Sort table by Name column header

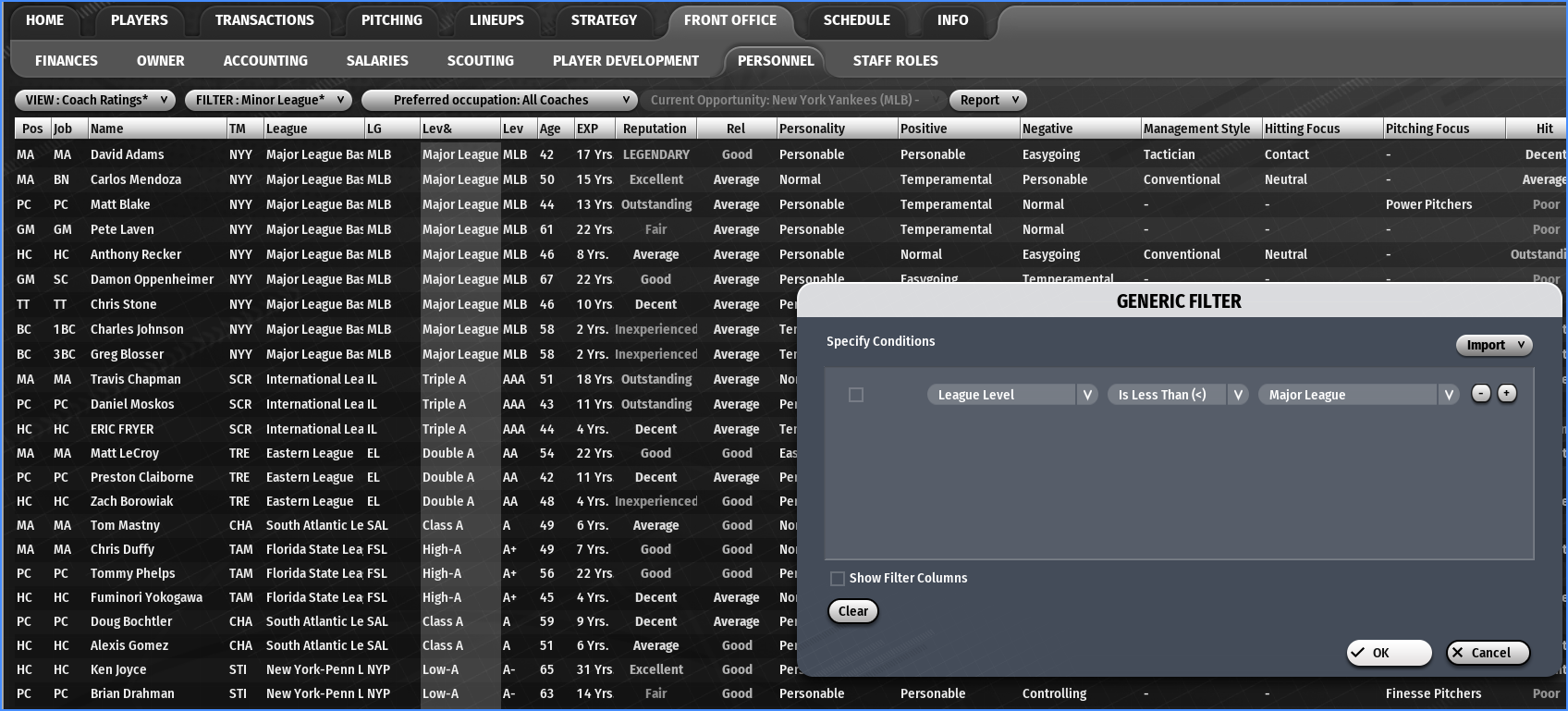coord(157,129)
